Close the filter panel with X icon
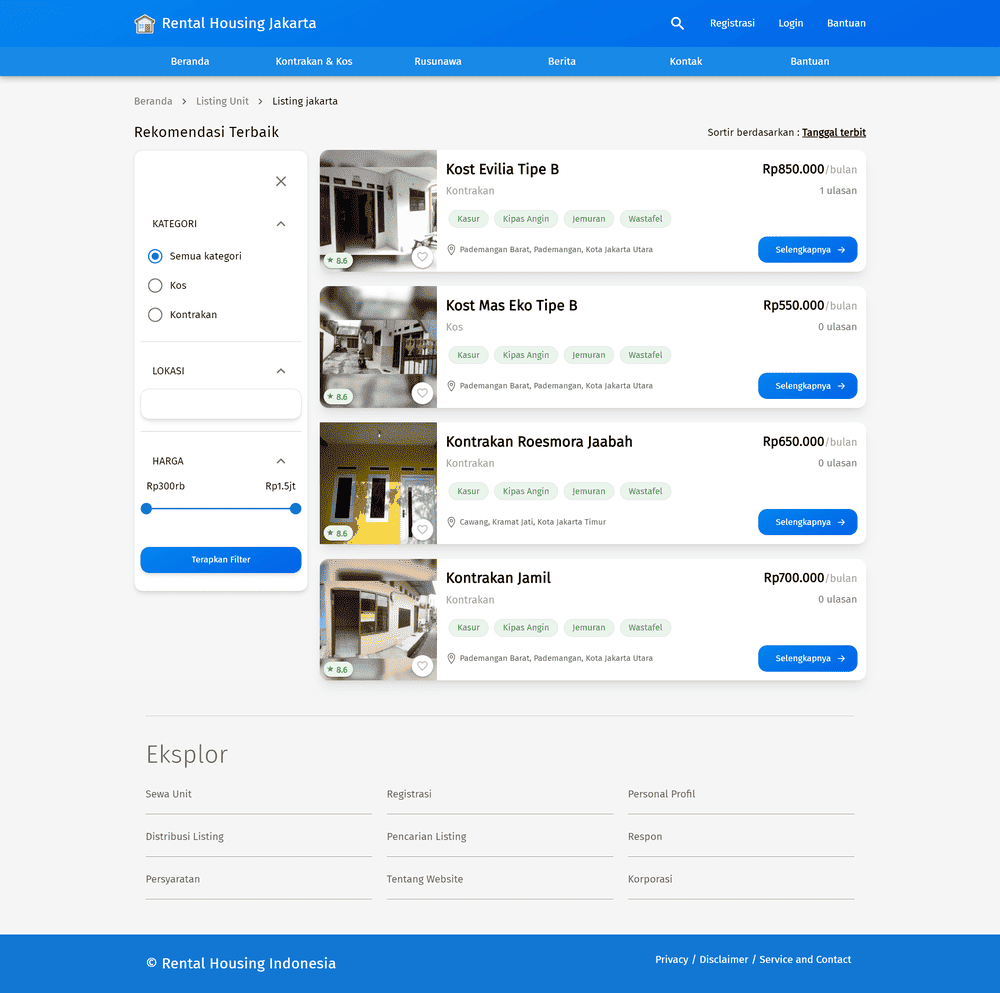Screen dimensions: 1000x993 click(281, 181)
